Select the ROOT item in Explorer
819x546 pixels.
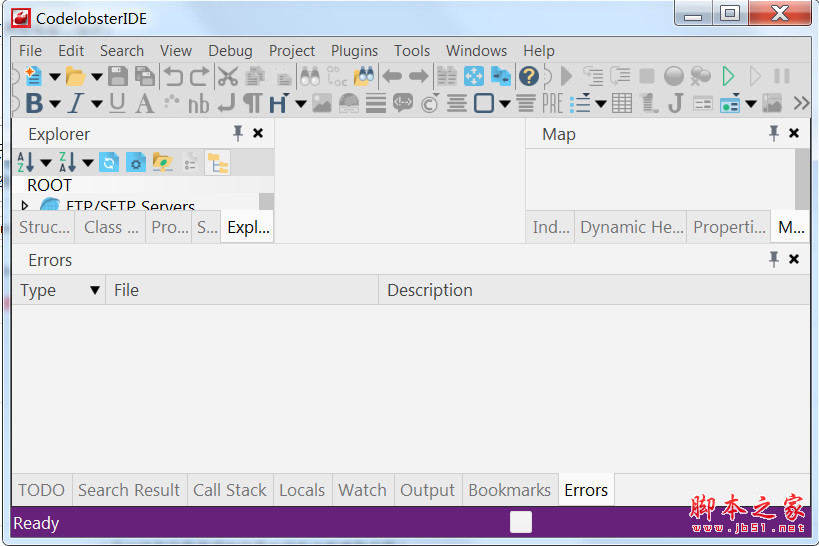coord(49,185)
